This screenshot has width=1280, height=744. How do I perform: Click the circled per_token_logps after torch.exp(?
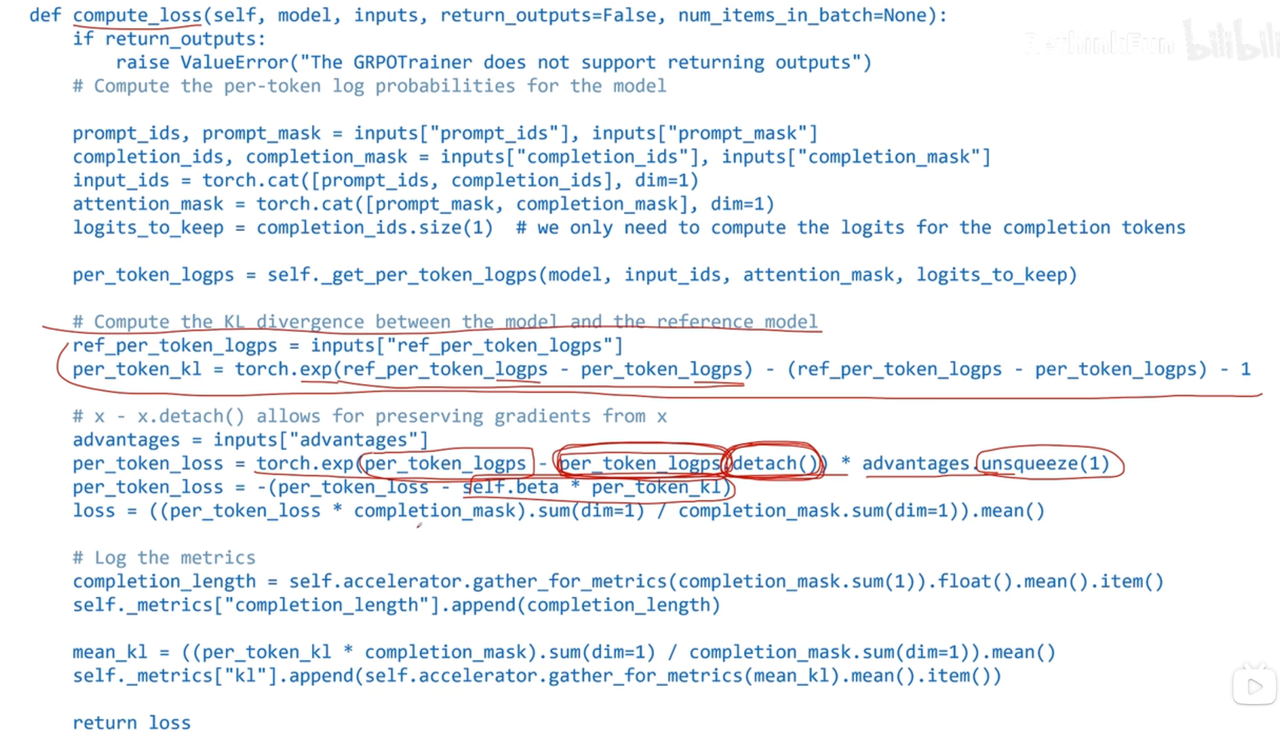pyautogui.click(x=445, y=463)
